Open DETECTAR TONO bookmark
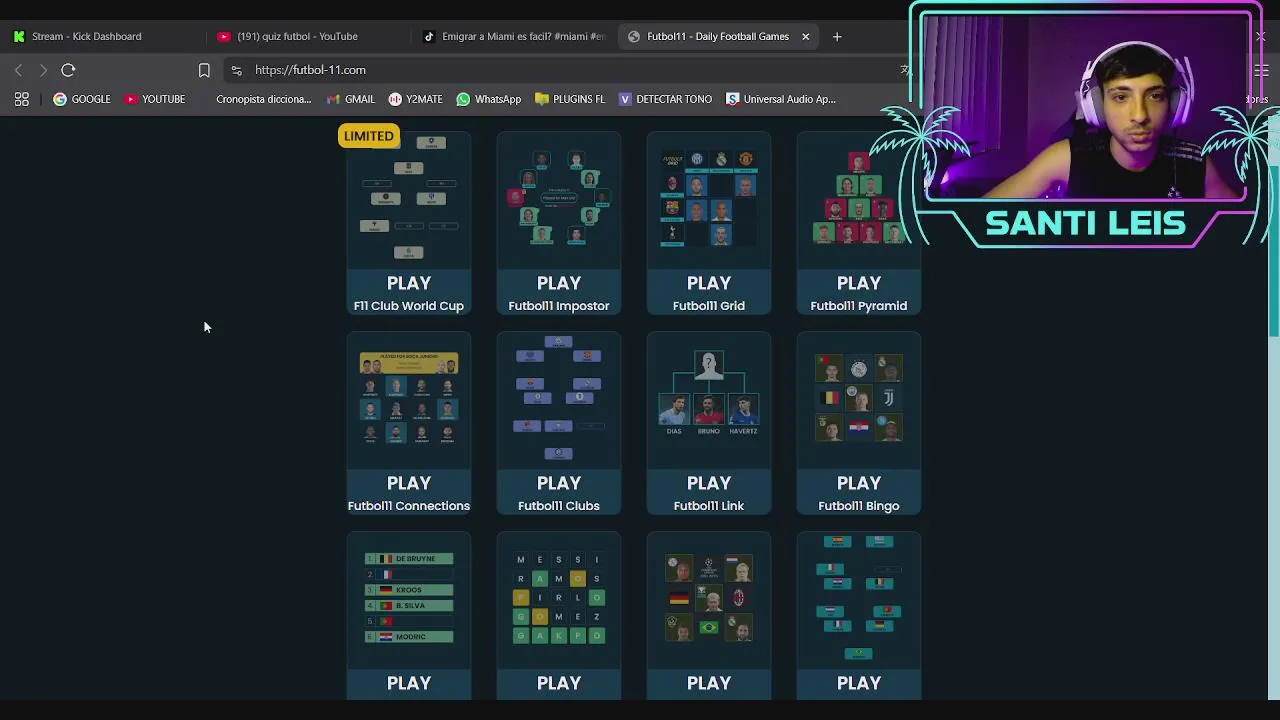This screenshot has width=1280, height=720. pos(665,99)
